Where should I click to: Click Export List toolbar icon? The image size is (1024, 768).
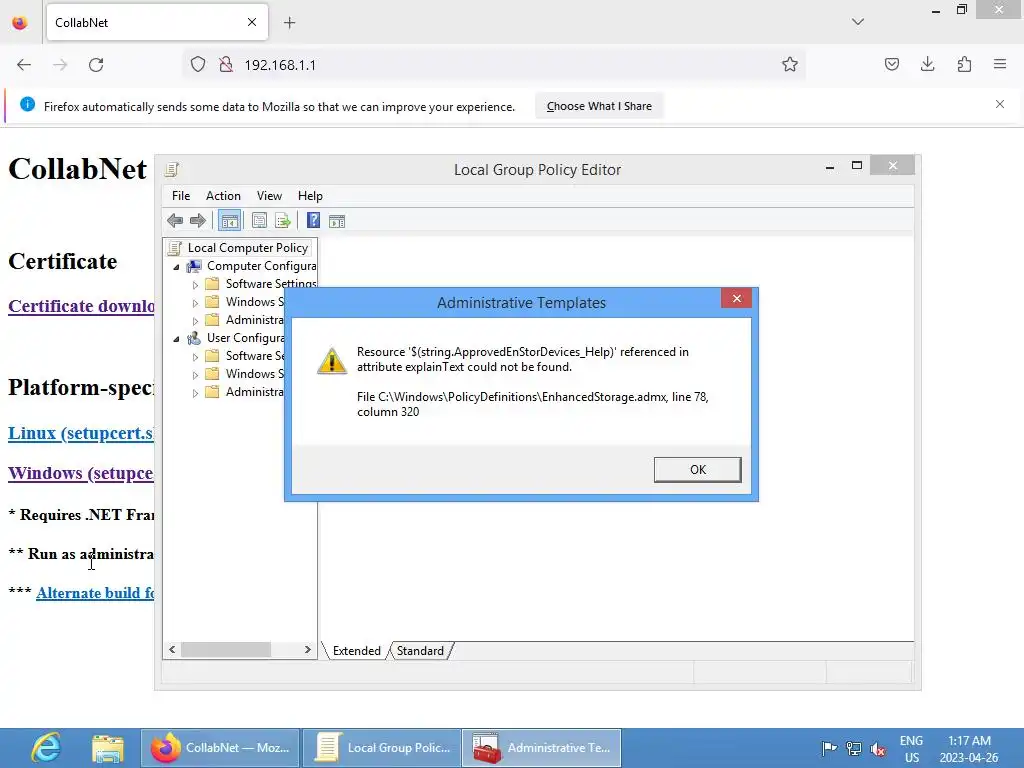(x=283, y=221)
